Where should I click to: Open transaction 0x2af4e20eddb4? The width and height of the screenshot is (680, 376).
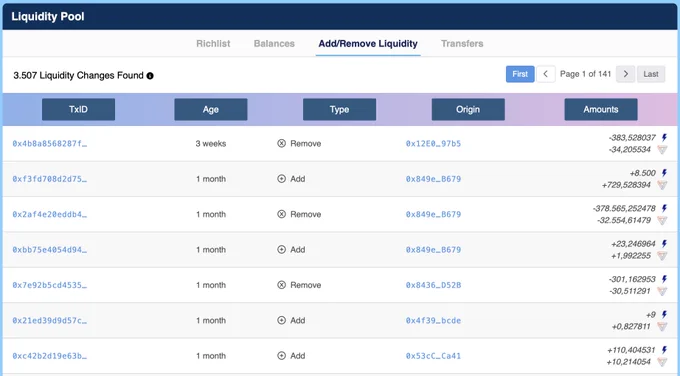pyautogui.click(x=49, y=214)
